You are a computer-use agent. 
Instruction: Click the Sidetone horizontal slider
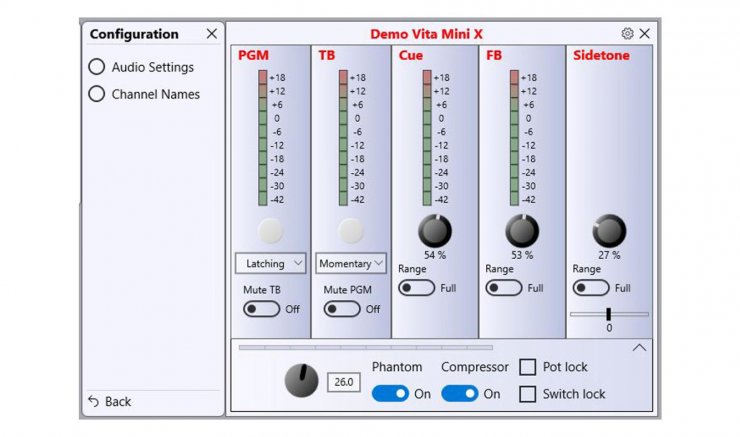tap(609, 314)
